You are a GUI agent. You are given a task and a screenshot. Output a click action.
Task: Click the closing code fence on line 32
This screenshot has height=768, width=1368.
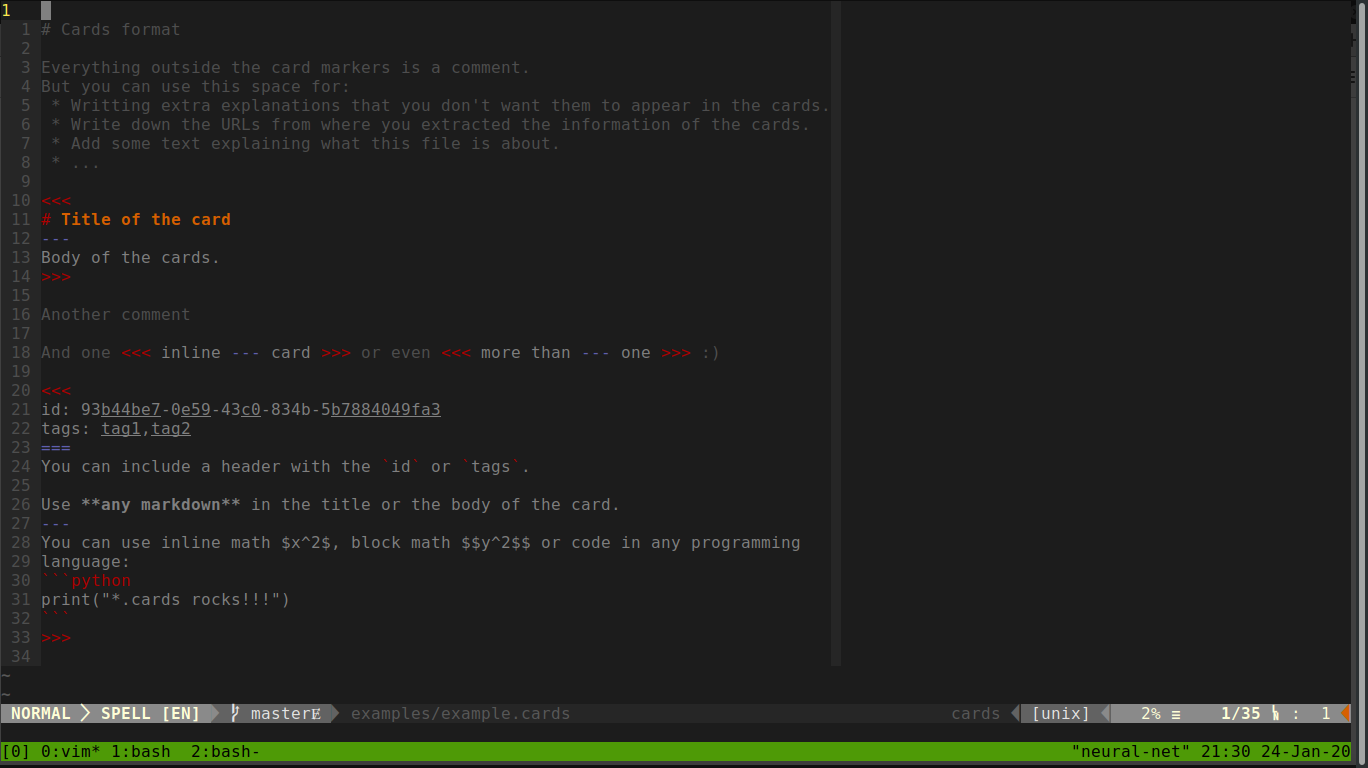click(x=56, y=618)
